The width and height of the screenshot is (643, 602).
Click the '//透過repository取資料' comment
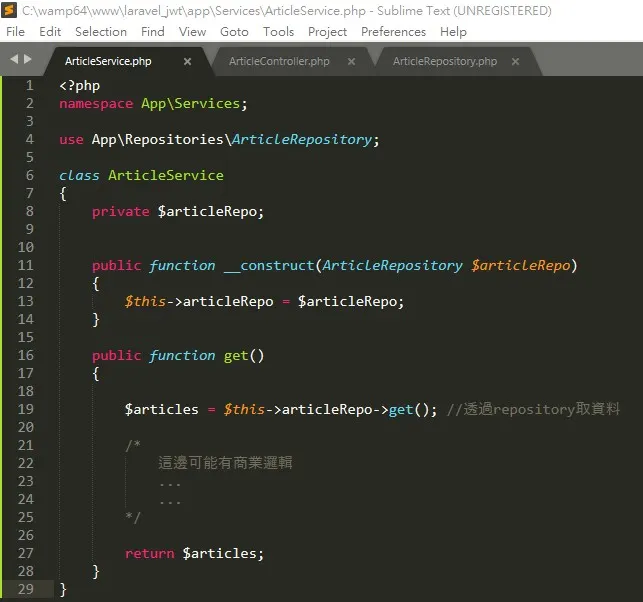click(x=533, y=409)
